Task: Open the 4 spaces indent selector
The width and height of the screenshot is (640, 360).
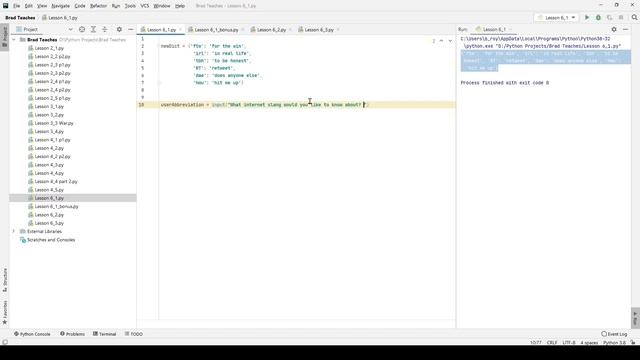Action: (589, 342)
